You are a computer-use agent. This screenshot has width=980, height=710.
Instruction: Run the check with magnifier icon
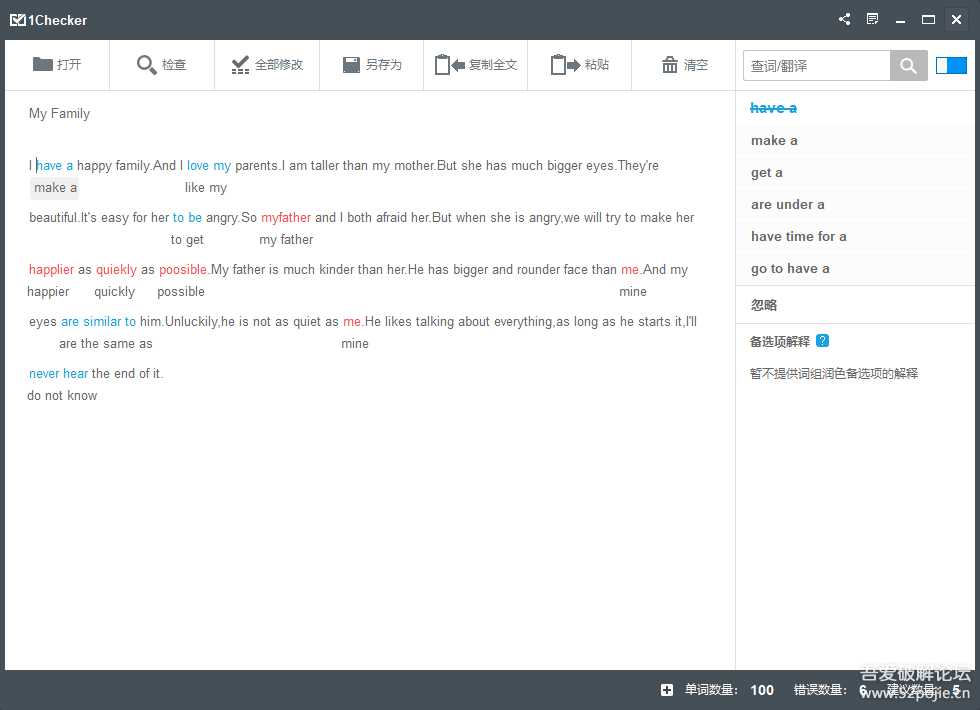[x=147, y=65]
